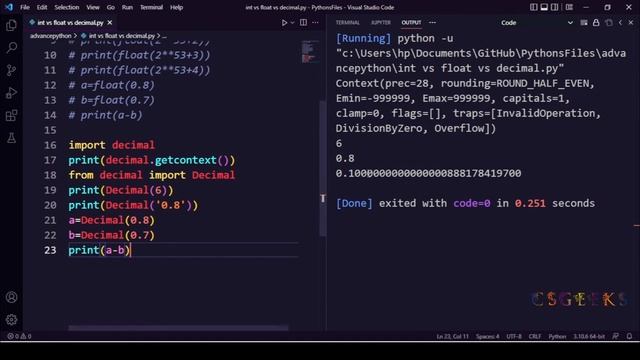Screen dimensions: 640x360
Task: Click line 16 import decimal
Action: 112,145
